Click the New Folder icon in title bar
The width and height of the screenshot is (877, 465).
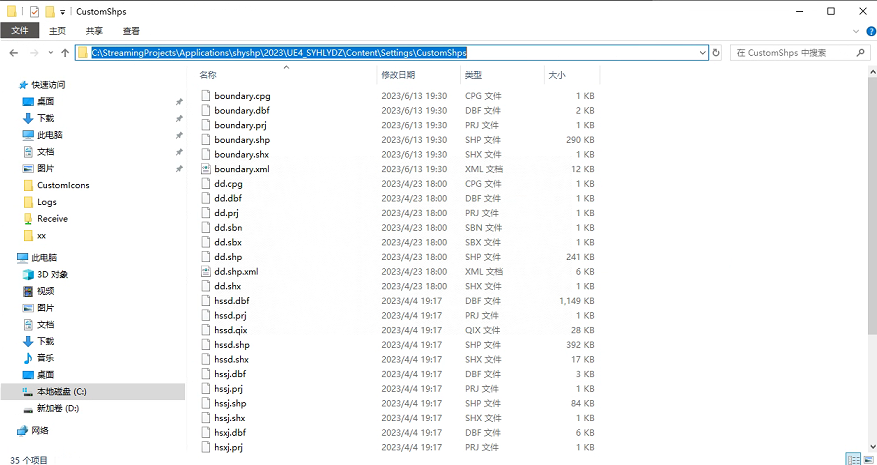[50, 11]
